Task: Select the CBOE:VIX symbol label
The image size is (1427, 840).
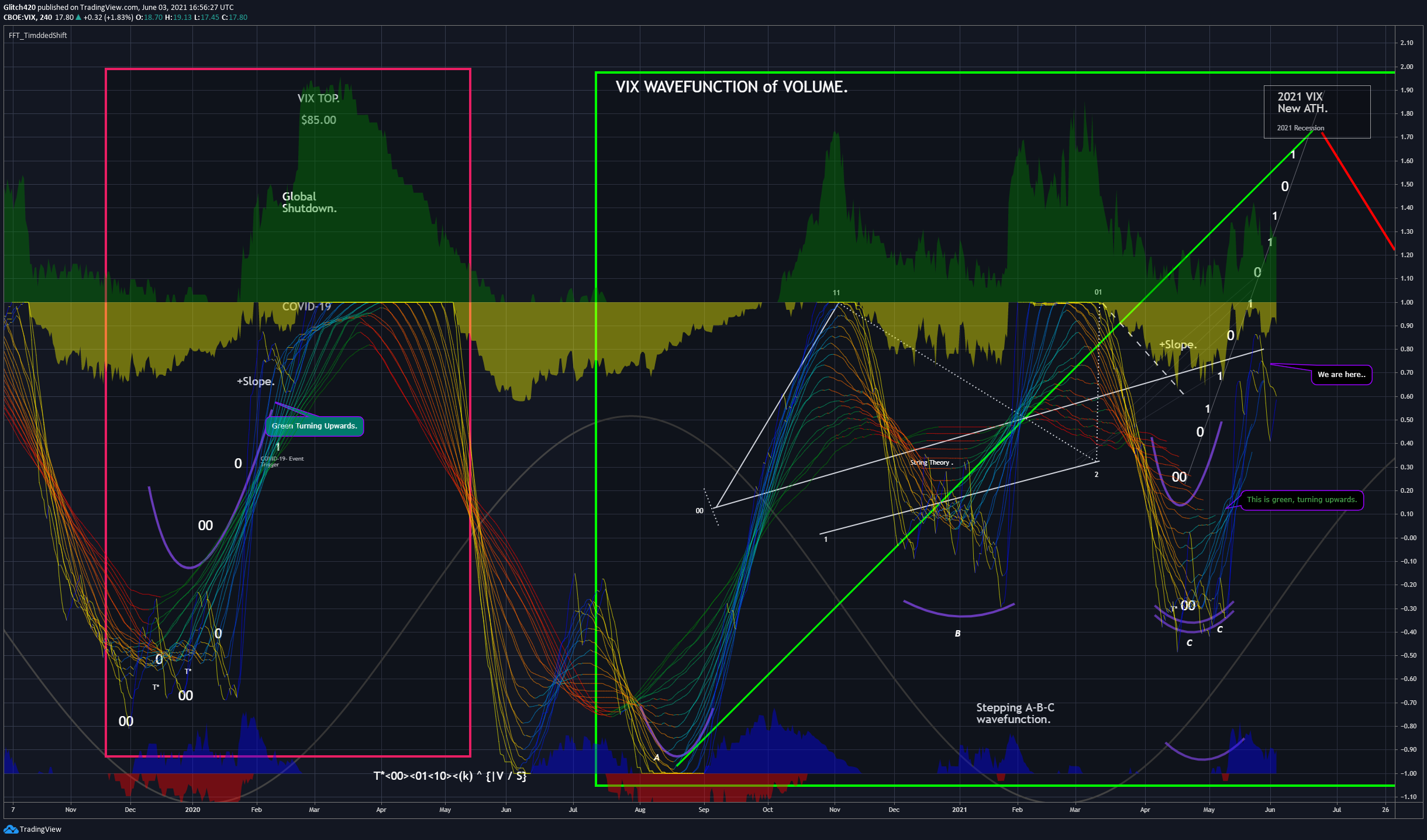Action: click(19, 18)
